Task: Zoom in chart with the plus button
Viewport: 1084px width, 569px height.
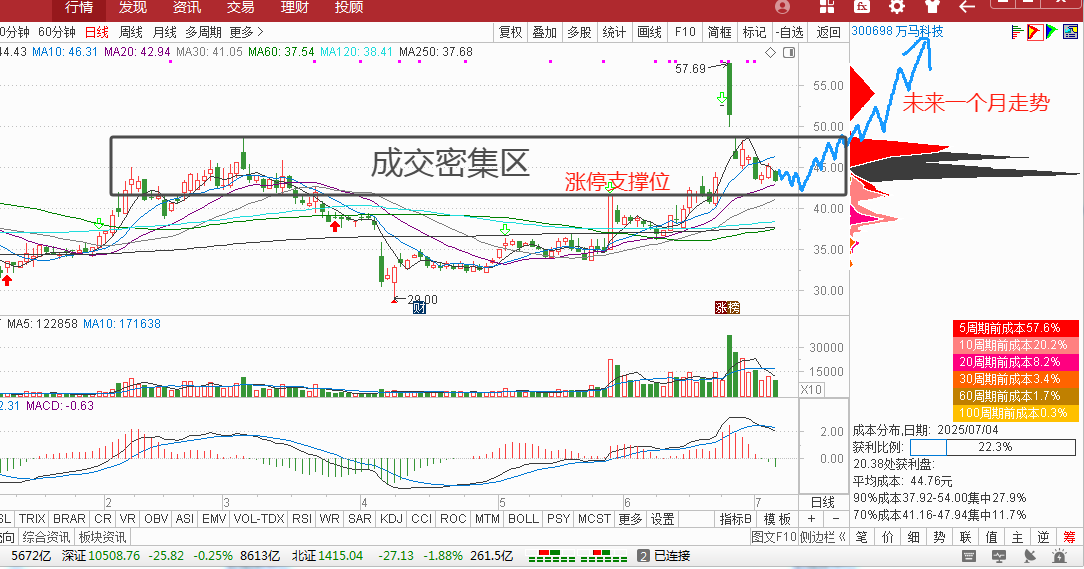Action: 812,519
